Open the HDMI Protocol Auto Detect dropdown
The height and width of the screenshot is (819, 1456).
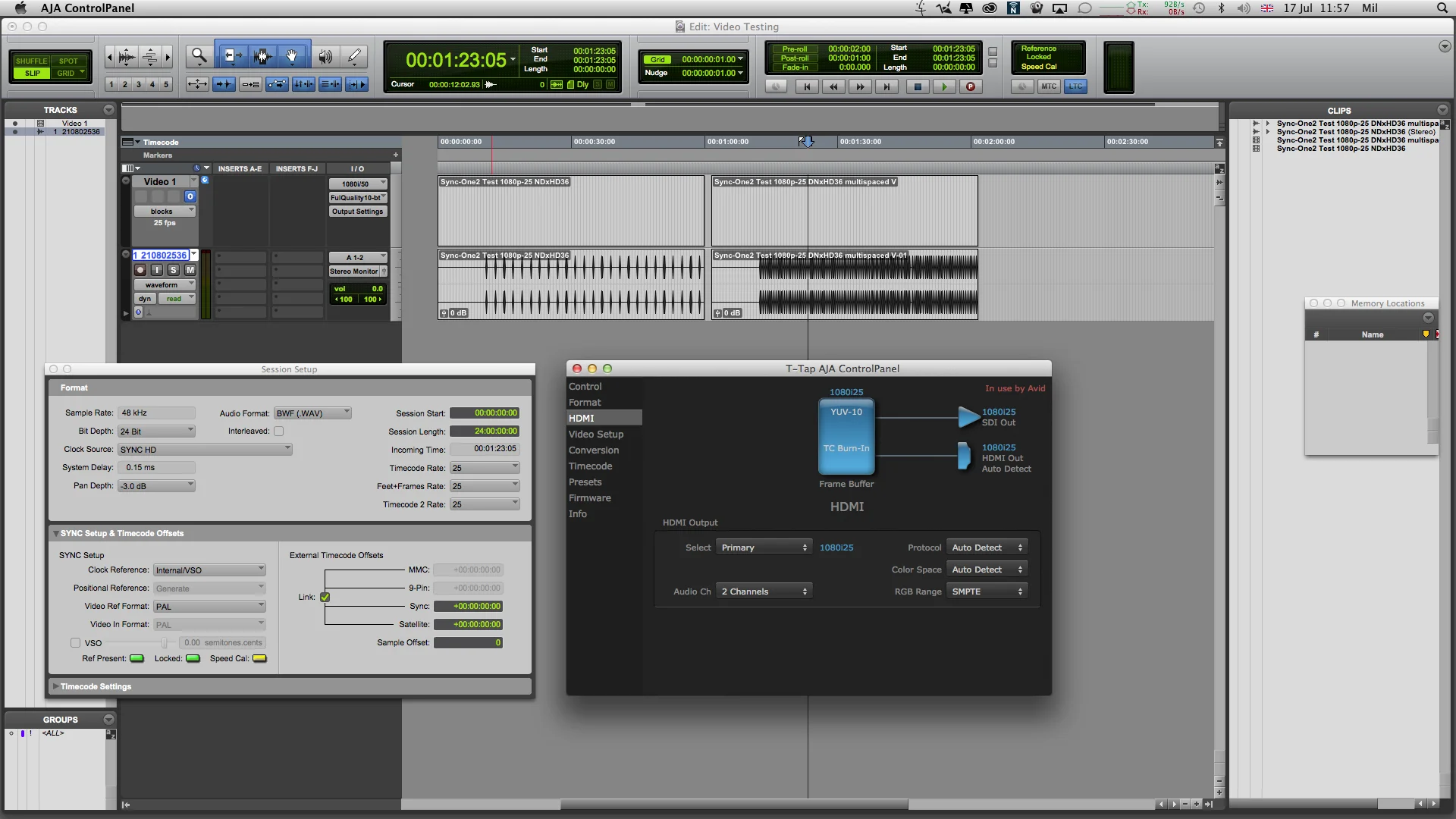(987, 548)
